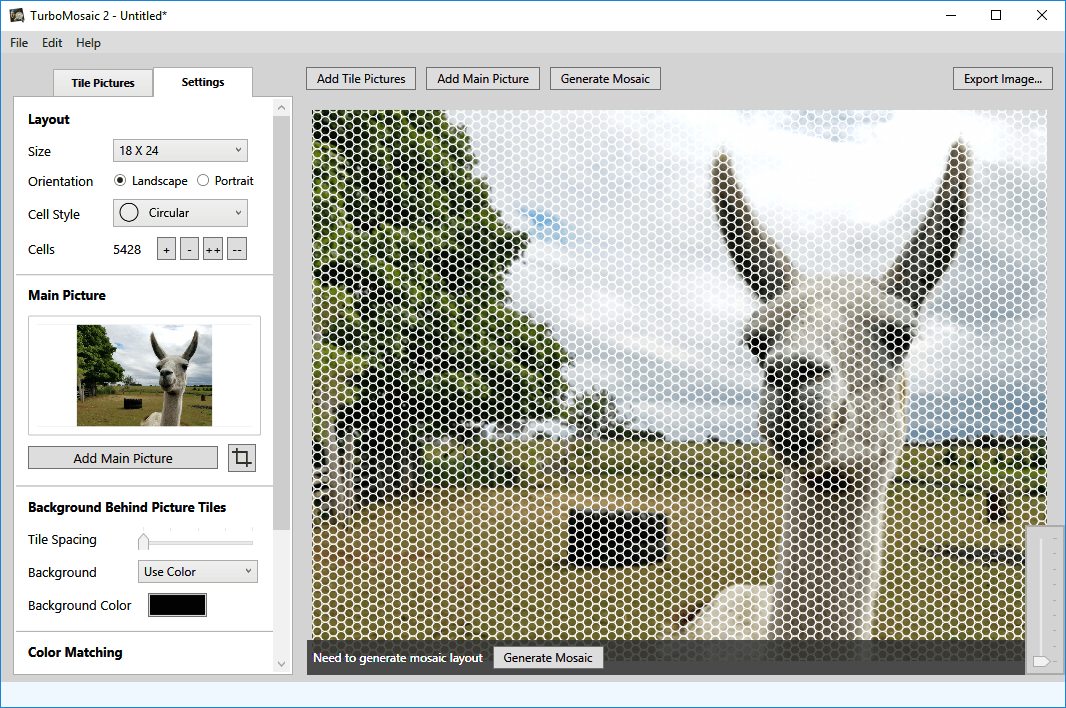Greatly increase cells with ++ button
The width and height of the screenshot is (1066, 708).
pos(213,250)
